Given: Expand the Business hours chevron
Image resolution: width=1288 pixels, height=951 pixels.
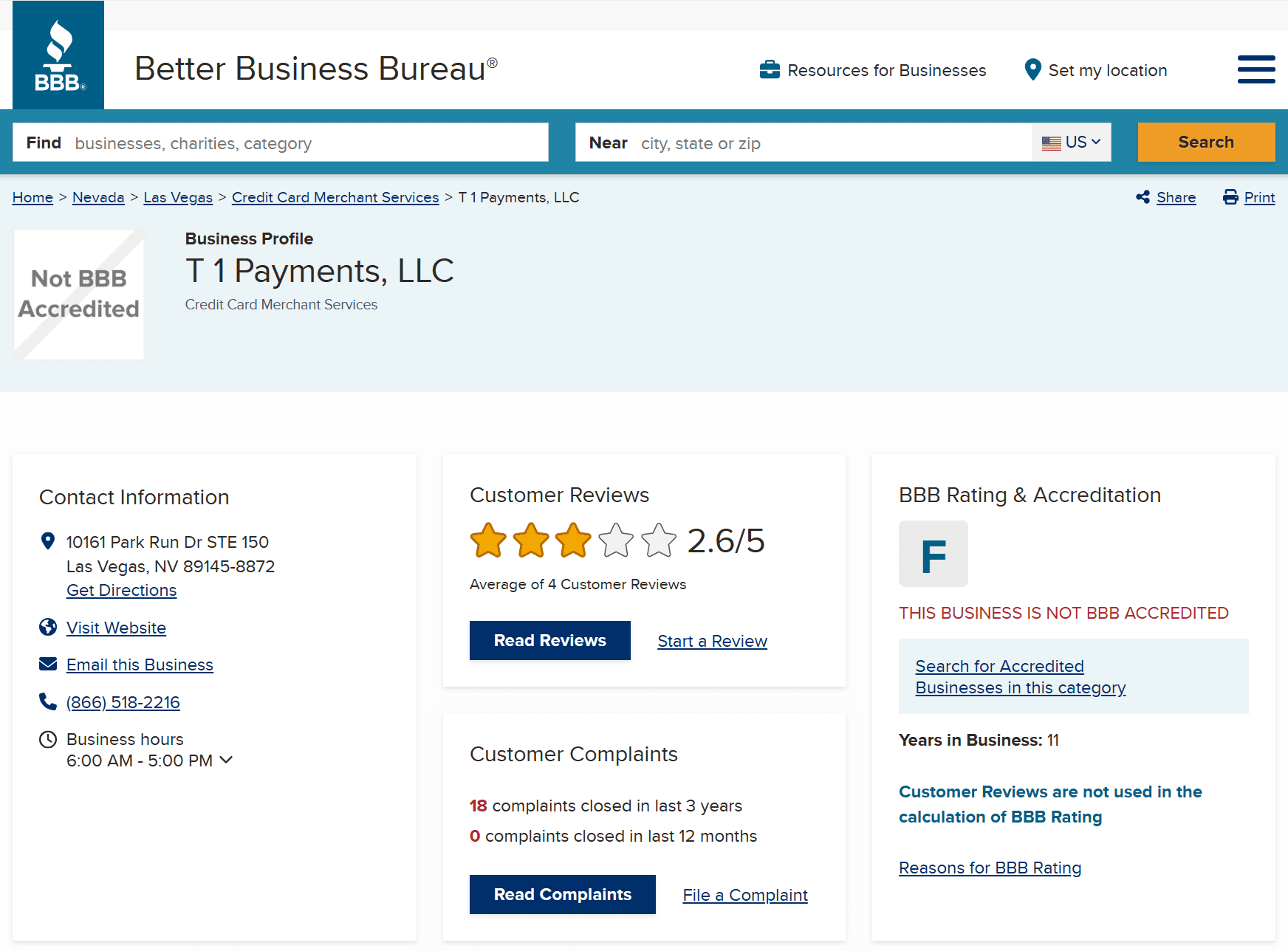Looking at the screenshot, I should 226,760.
